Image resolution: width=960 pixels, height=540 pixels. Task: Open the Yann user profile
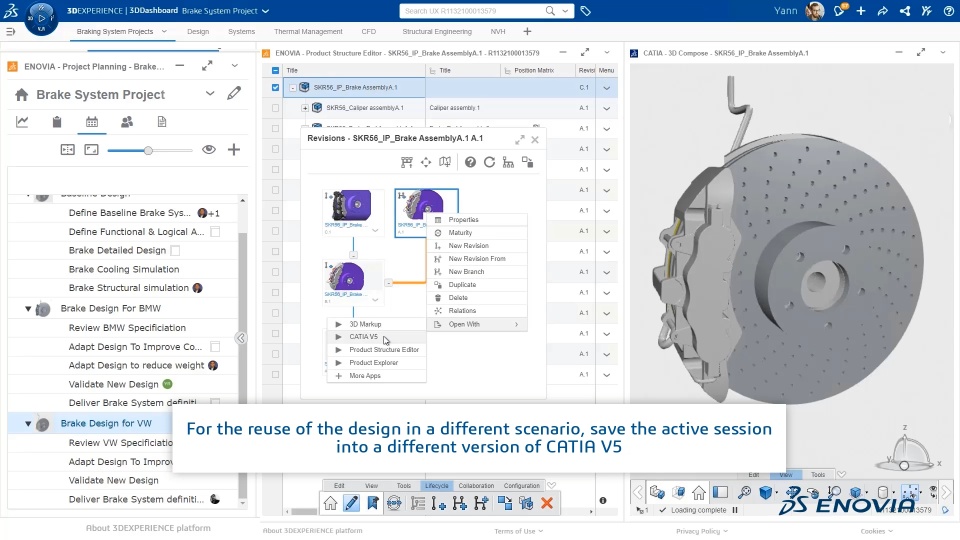tap(815, 11)
